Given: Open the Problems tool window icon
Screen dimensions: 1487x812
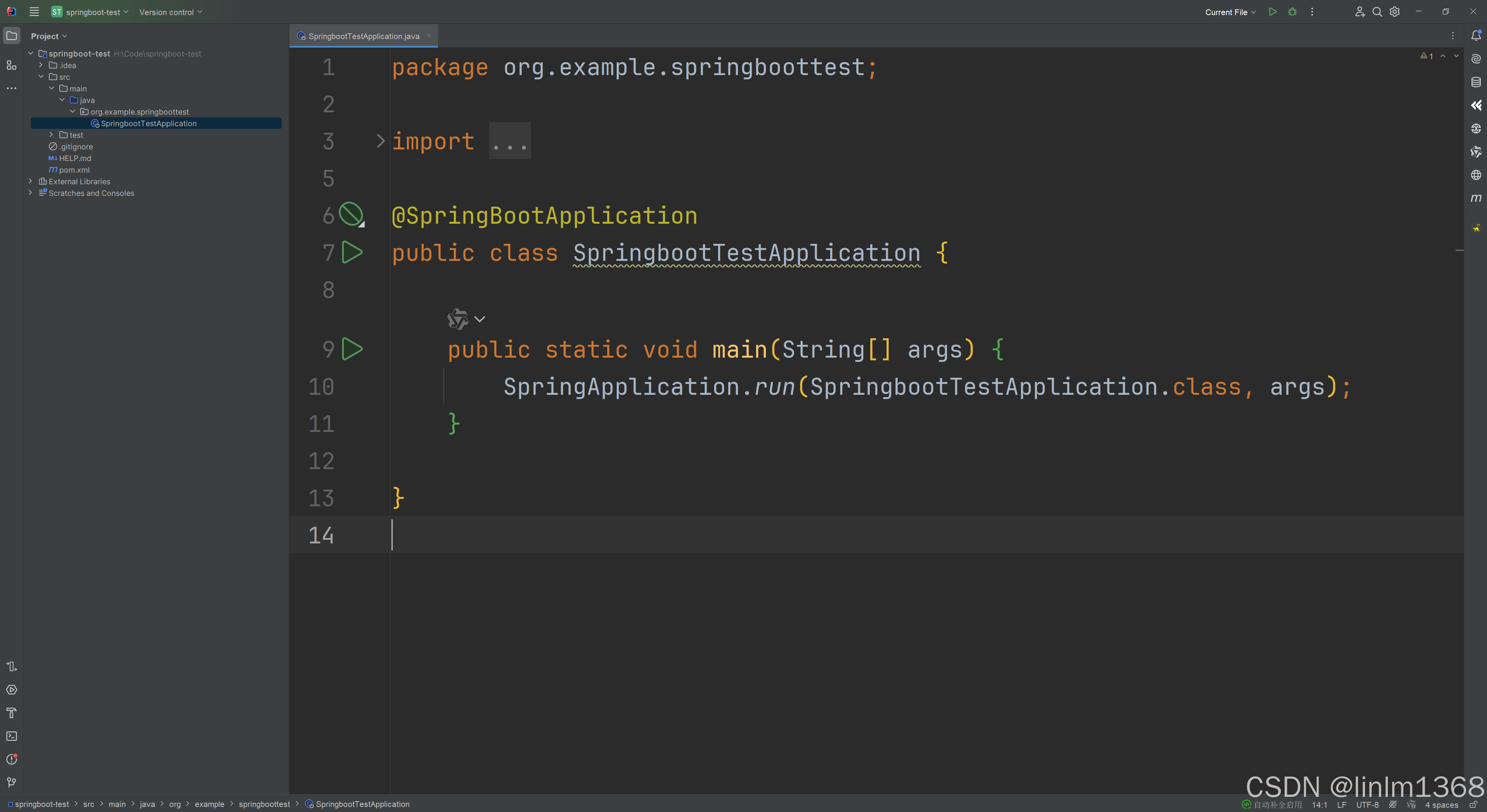Looking at the screenshot, I should [x=12, y=759].
